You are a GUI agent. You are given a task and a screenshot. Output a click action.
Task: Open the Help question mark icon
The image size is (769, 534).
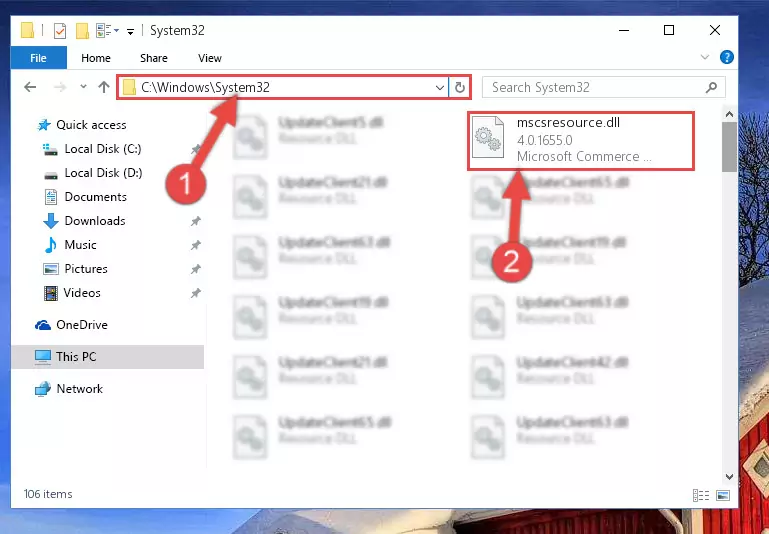(726, 57)
